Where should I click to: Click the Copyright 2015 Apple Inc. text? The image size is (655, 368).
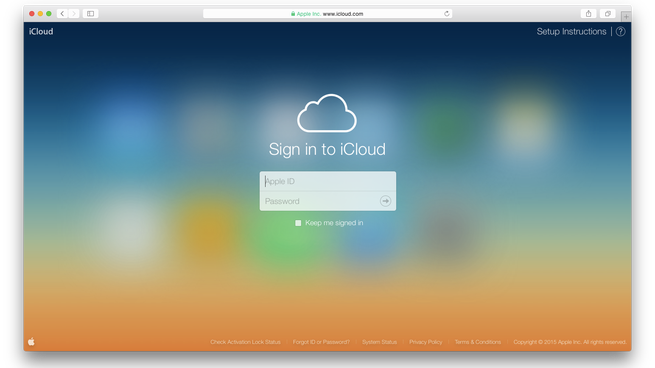click(x=570, y=342)
